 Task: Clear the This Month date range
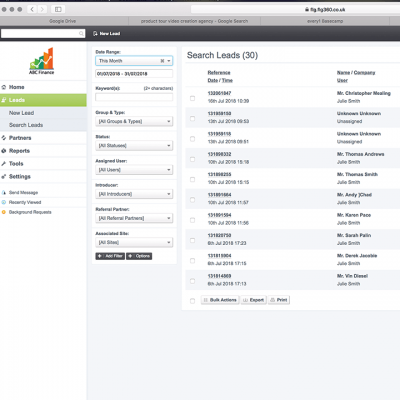pyautogui.click(x=162, y=61)
